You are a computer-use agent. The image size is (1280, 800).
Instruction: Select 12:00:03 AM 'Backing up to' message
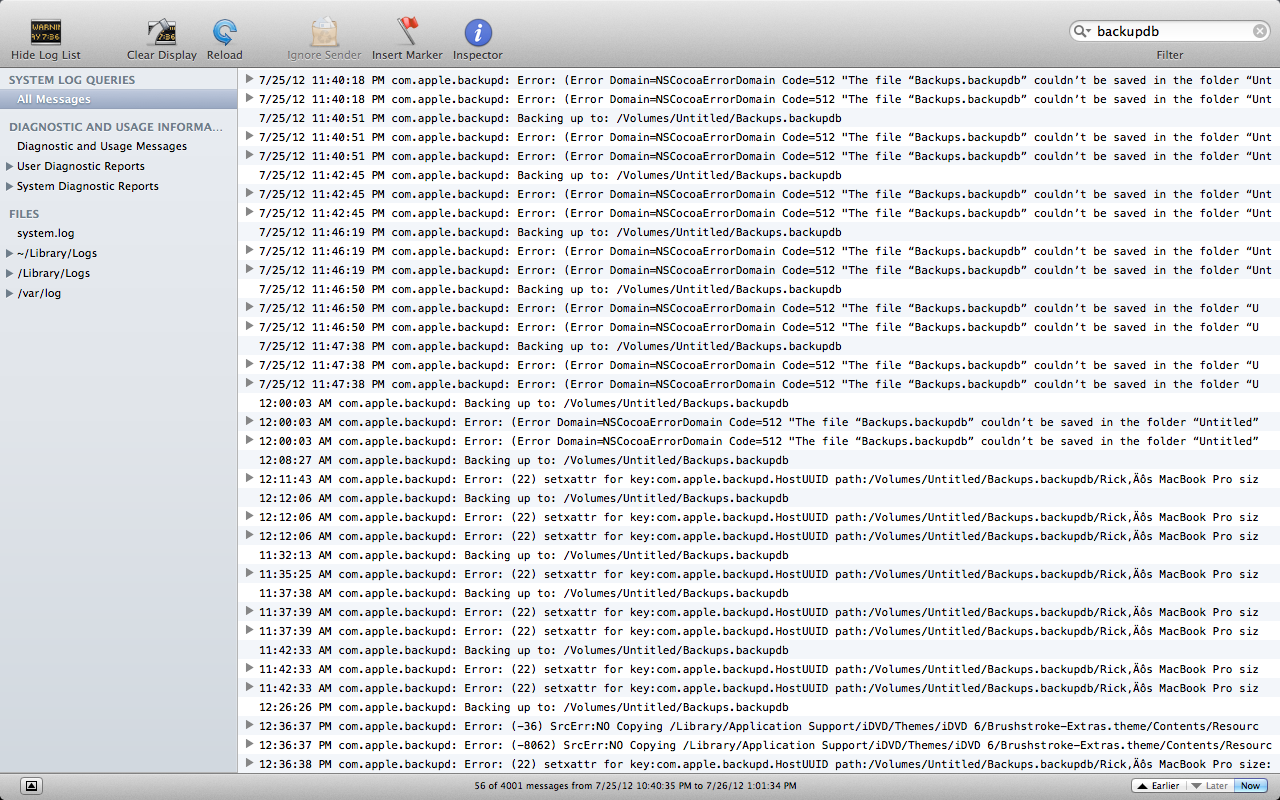[759, 403]
